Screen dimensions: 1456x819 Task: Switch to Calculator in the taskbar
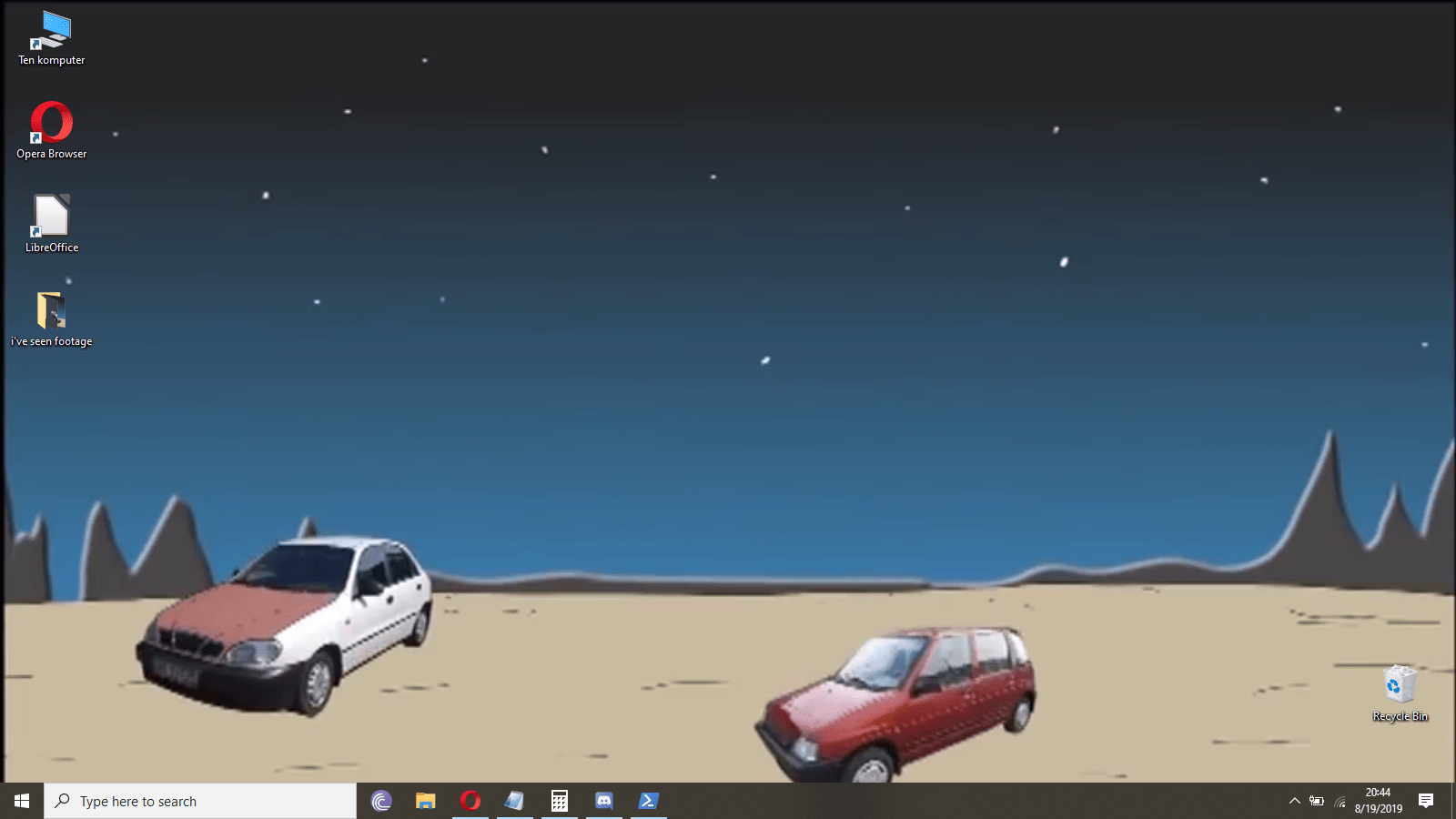560,801
